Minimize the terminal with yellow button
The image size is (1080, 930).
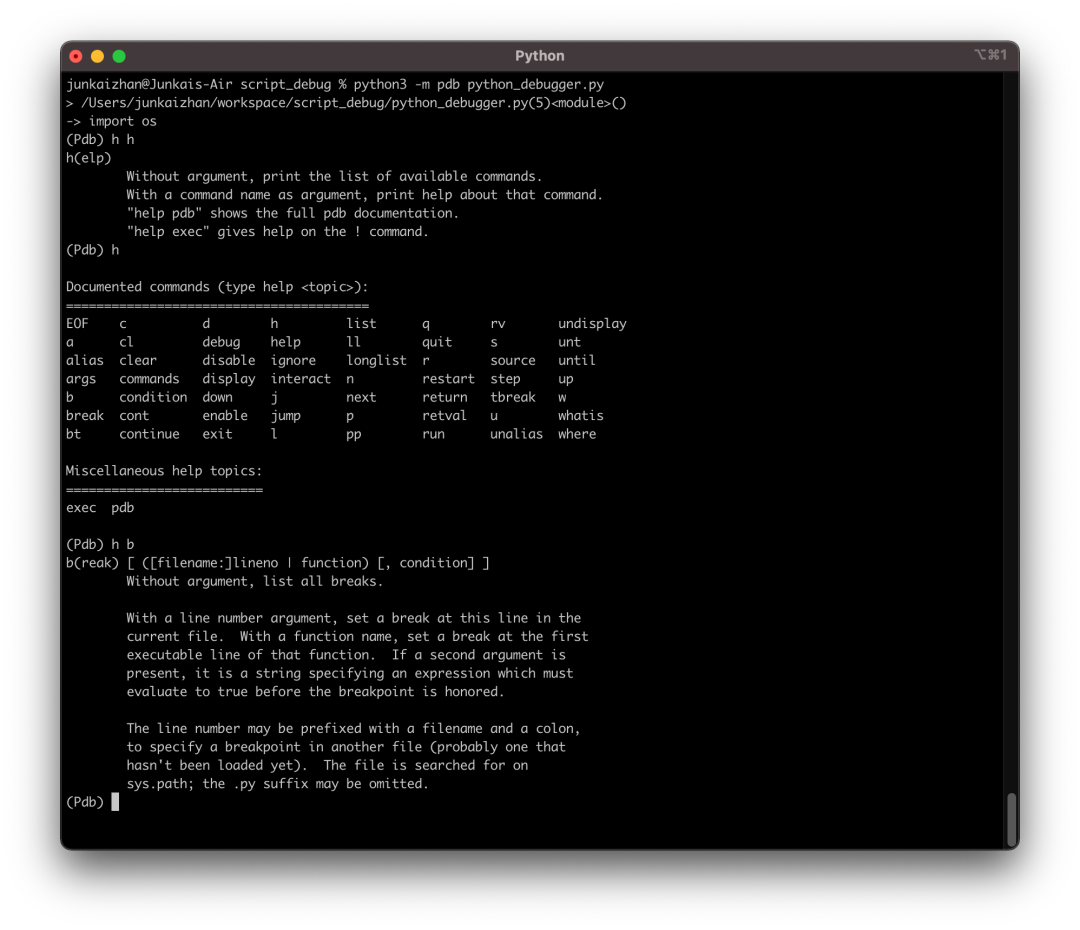[x=97, y=56]
